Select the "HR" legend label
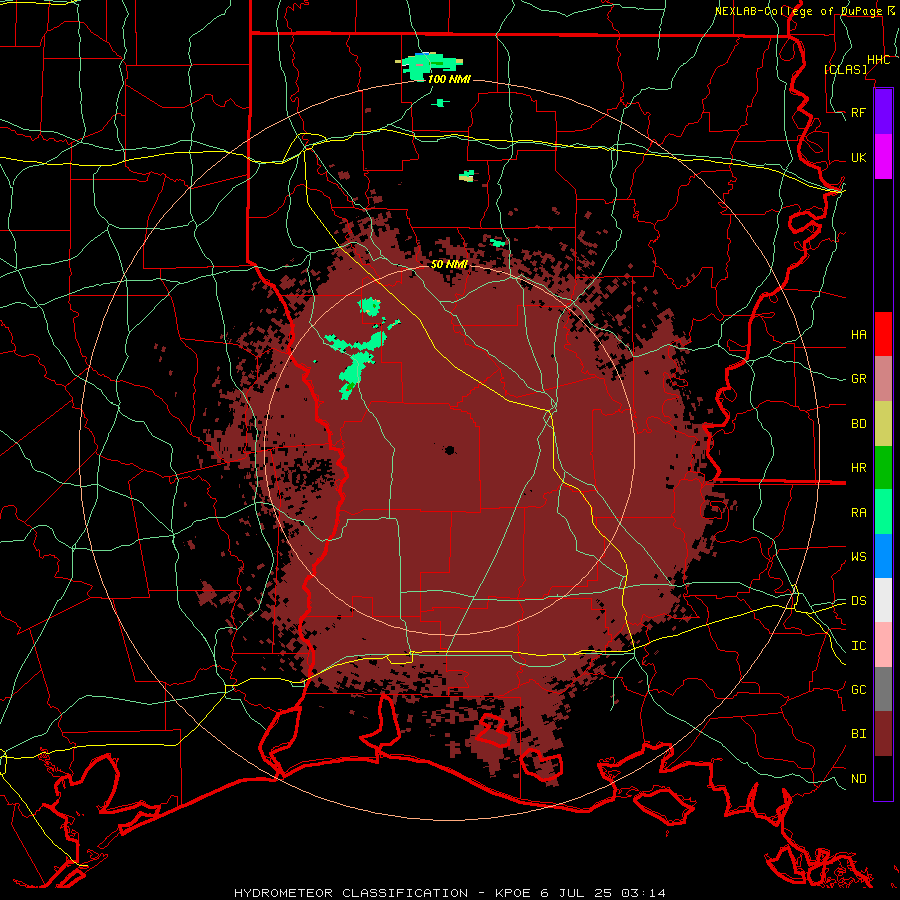This screenshot has height=900, width=900. click(x=858, y=468)
